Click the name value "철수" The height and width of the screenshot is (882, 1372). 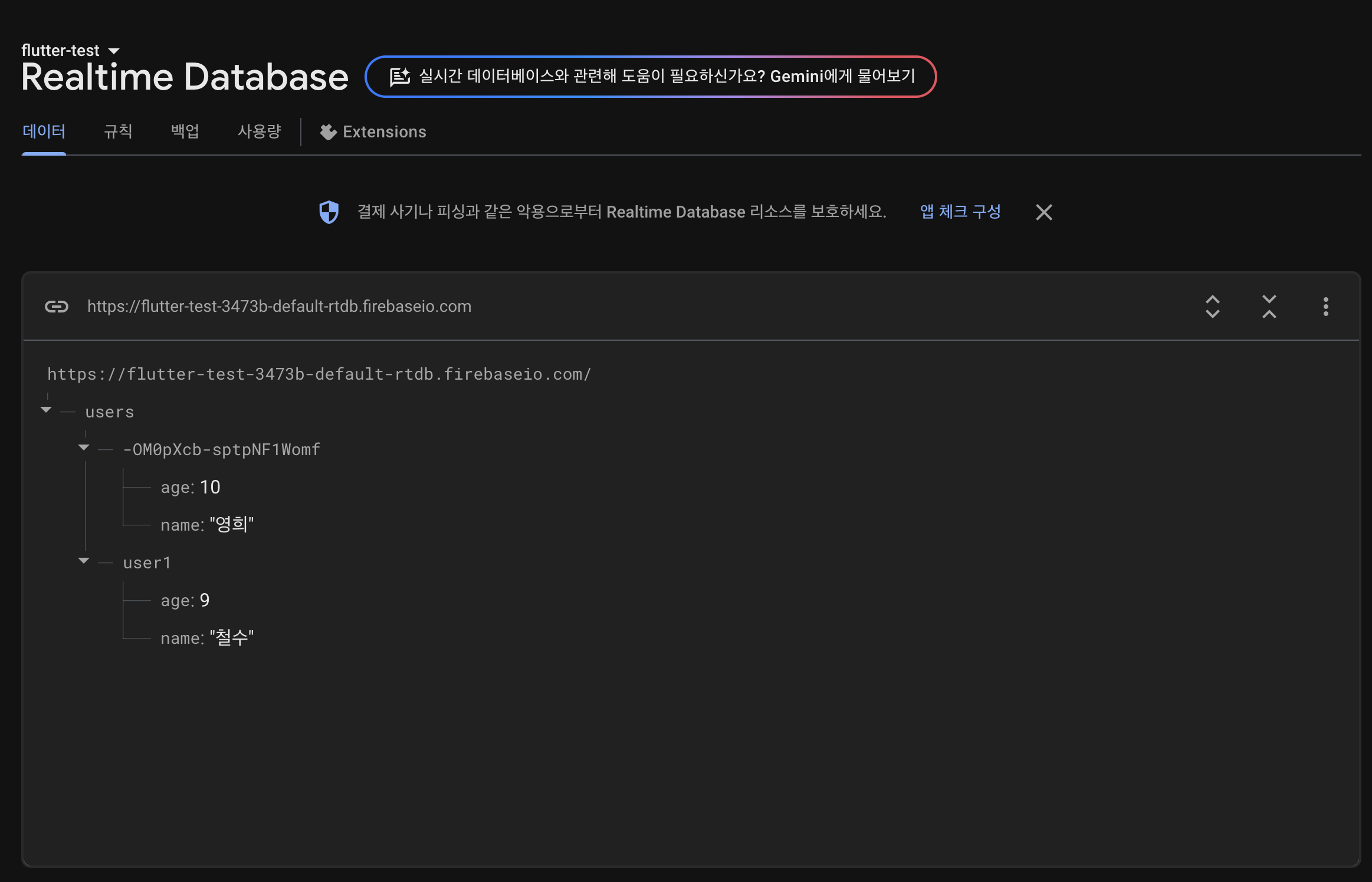(232, 637)
